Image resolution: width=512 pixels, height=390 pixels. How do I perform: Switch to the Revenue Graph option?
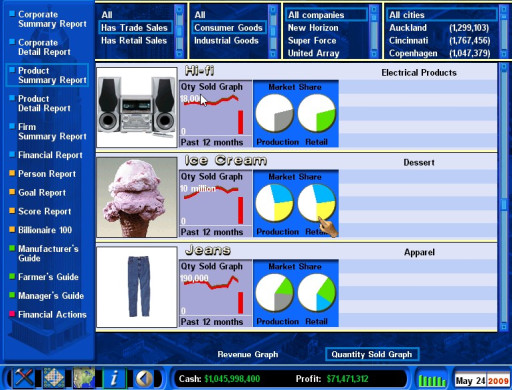tap(248, 354)
